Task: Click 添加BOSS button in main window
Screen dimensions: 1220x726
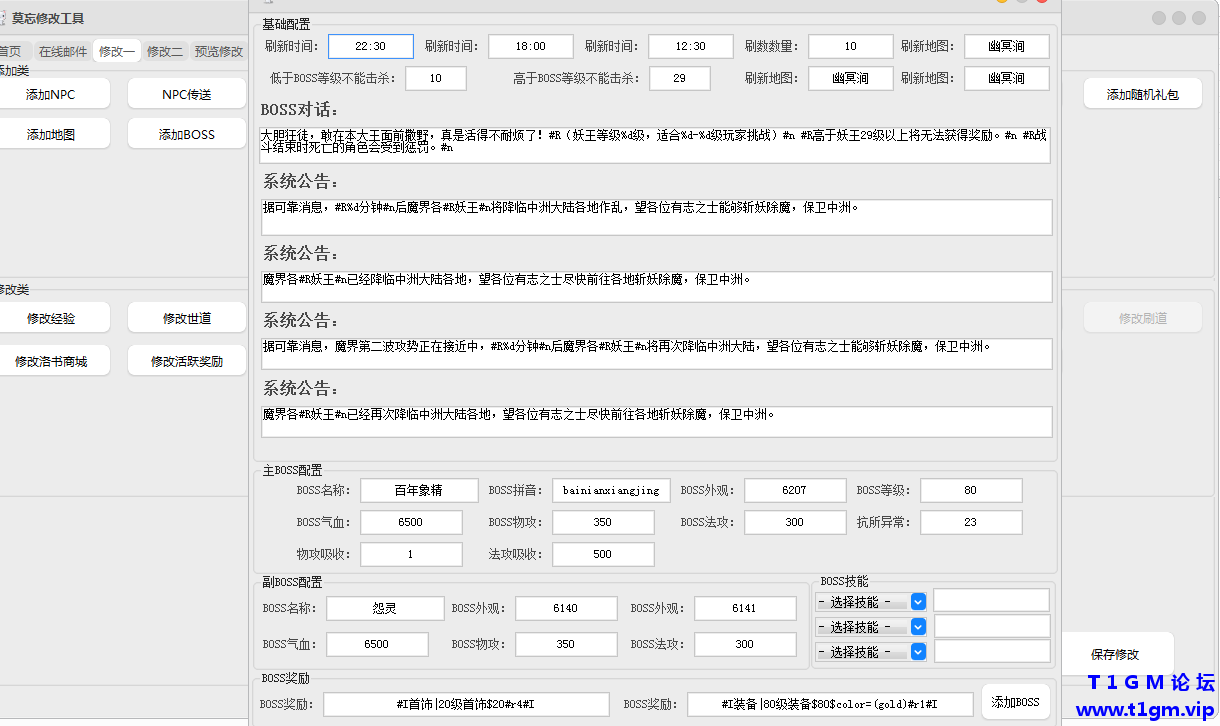Action: [187, 134]
